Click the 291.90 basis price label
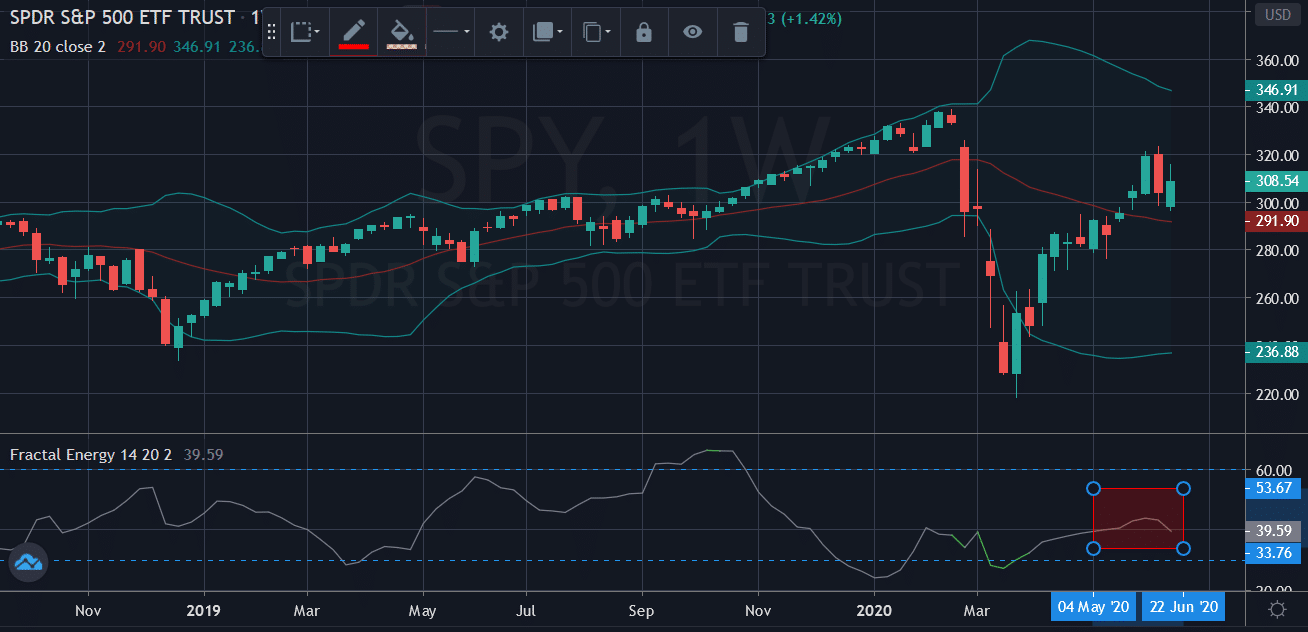1308x632 pixels. 1276,221
